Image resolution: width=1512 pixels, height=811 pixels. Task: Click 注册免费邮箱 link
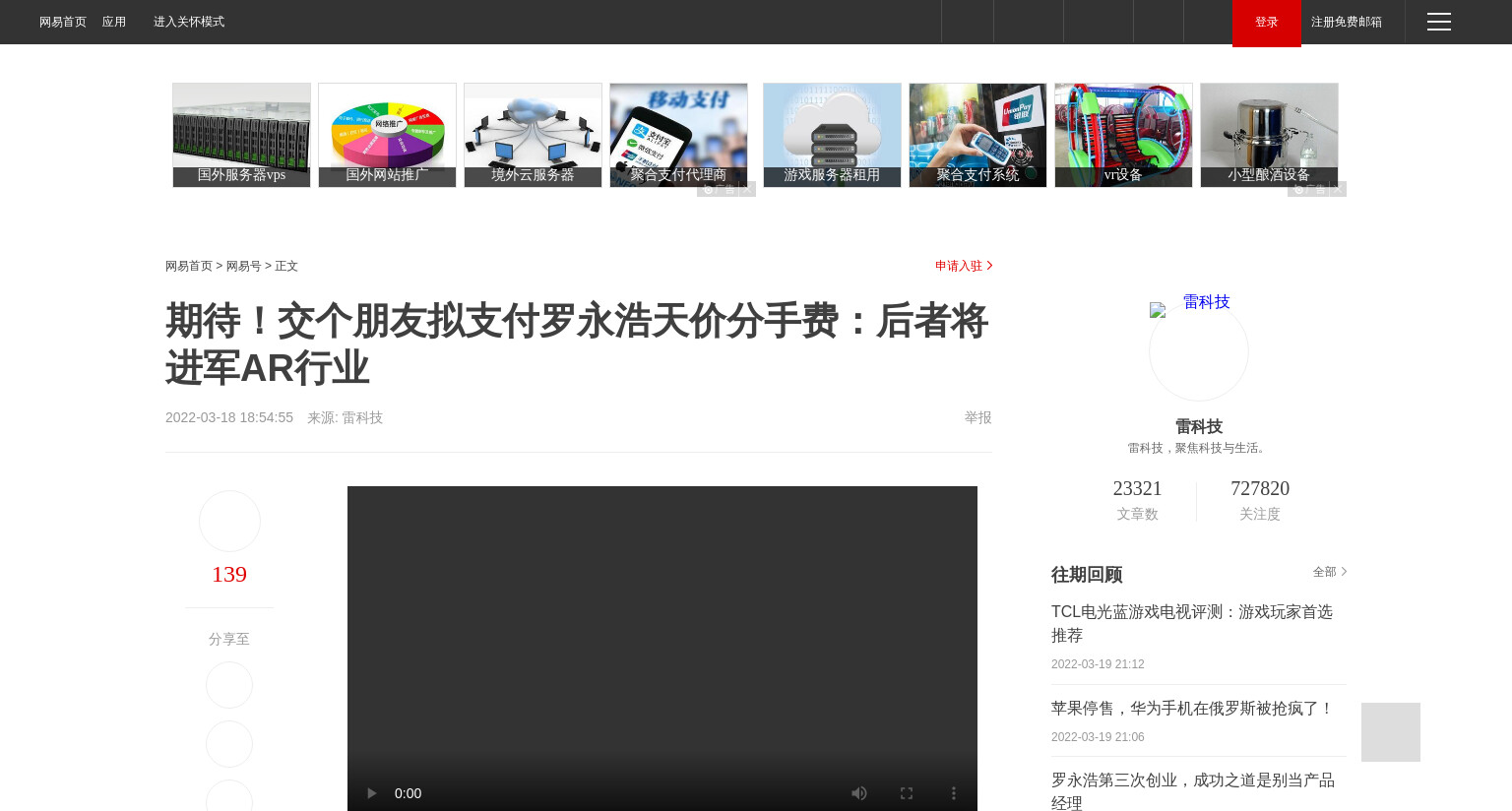[1347, 22]
